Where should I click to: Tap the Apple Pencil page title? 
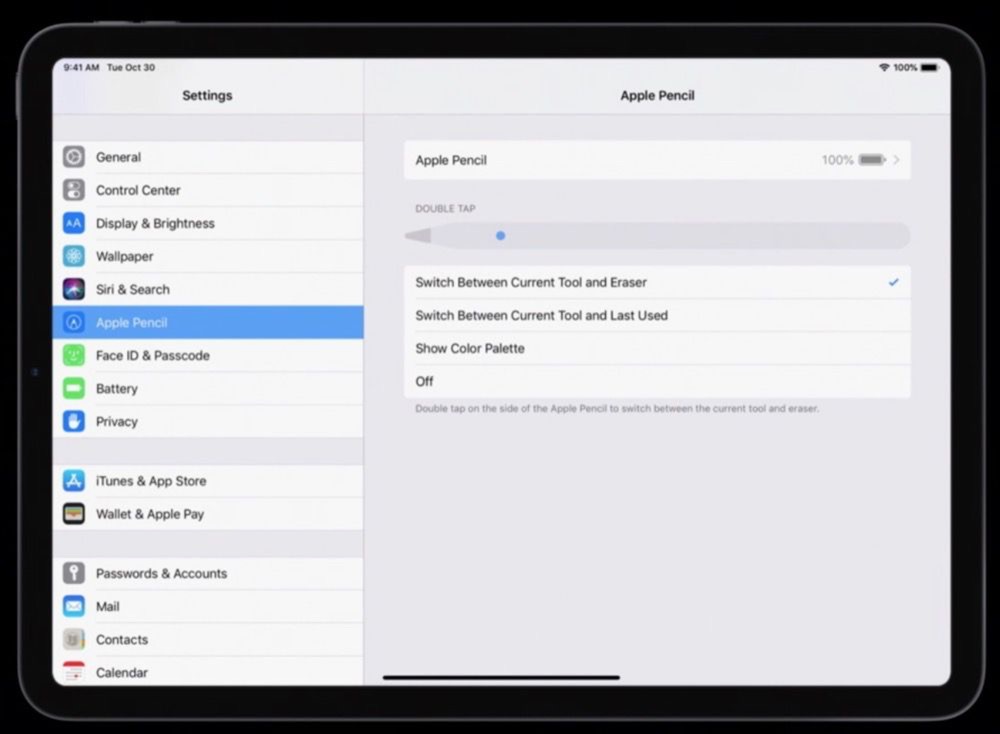658,96
